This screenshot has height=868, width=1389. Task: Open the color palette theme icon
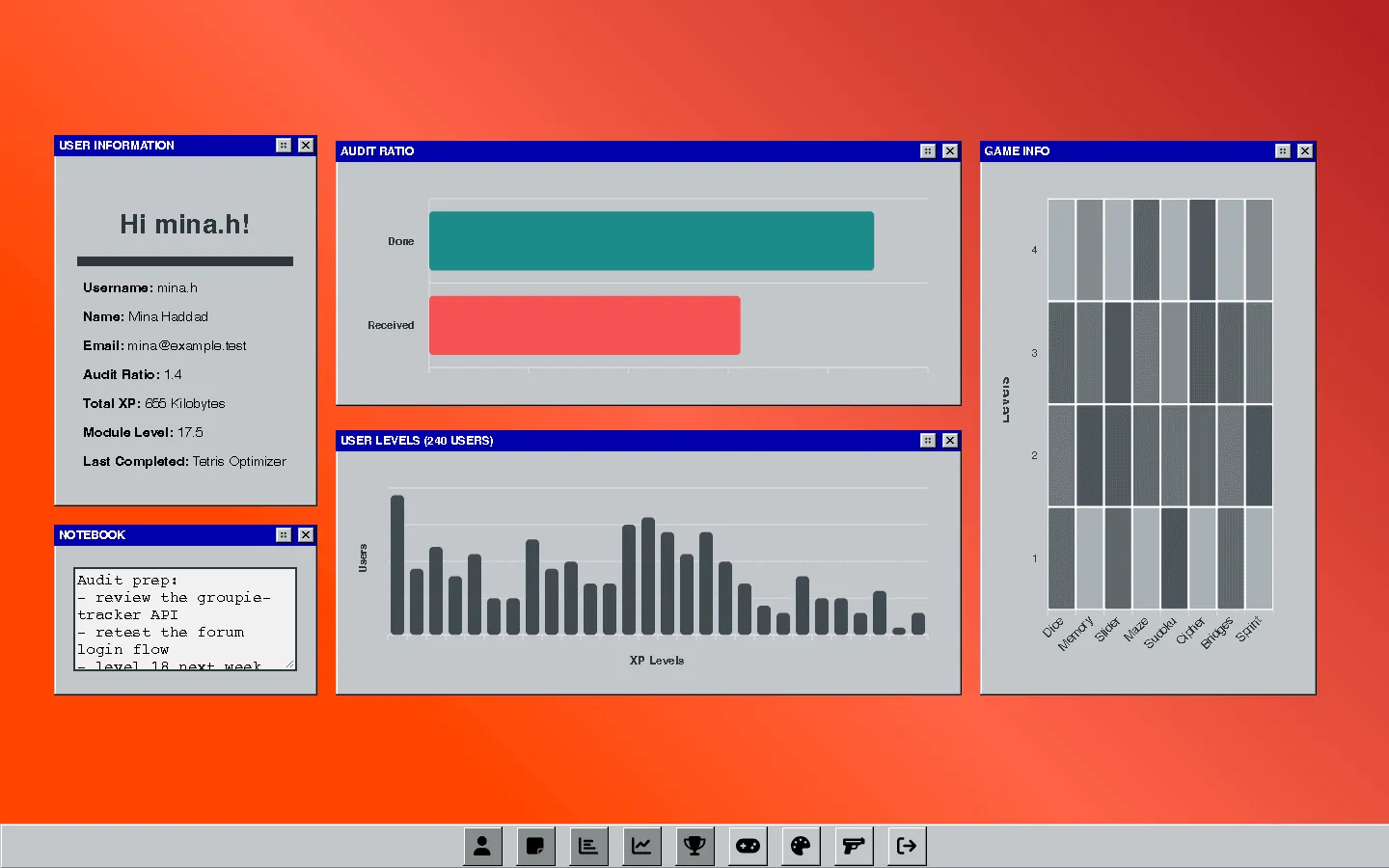(801, 846)
